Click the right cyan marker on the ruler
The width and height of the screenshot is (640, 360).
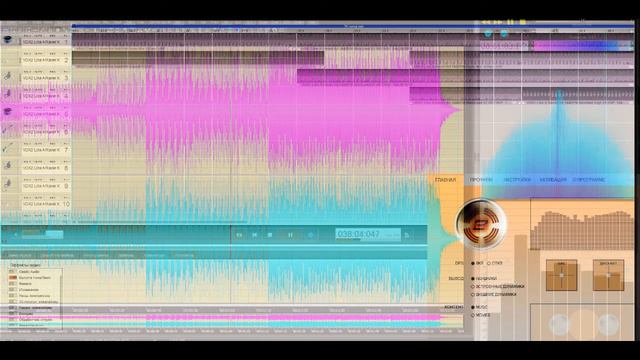(x=504, y=34)
